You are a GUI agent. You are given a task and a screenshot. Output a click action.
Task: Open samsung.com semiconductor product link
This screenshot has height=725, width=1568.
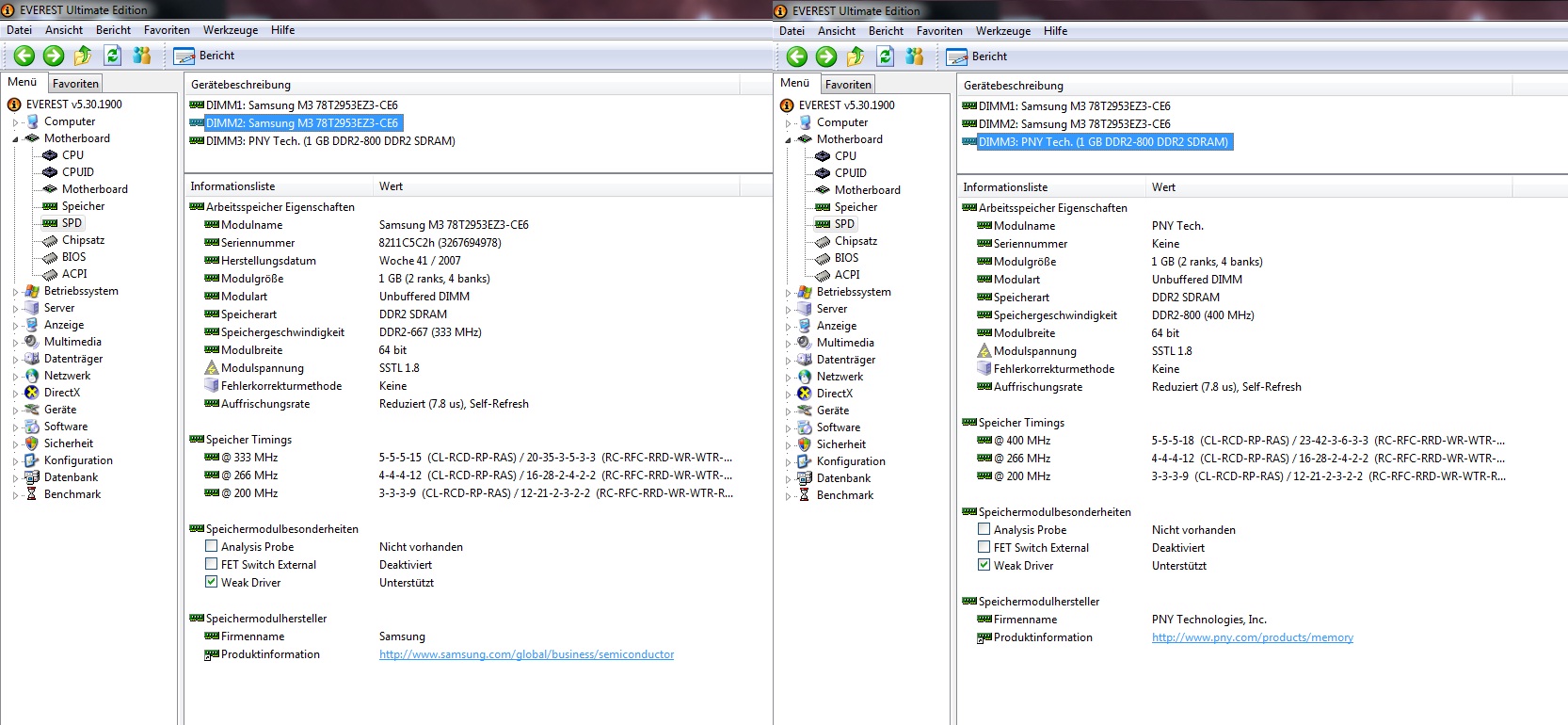coord(526,654)
